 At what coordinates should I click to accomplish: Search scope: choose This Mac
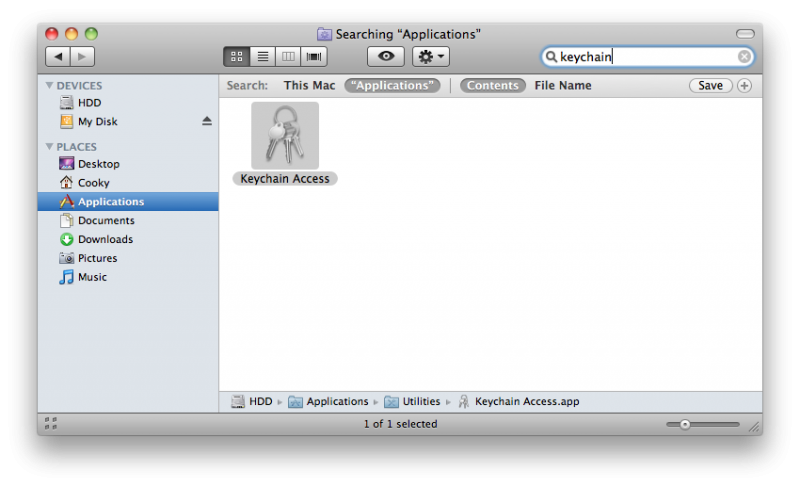click(310, 86)
